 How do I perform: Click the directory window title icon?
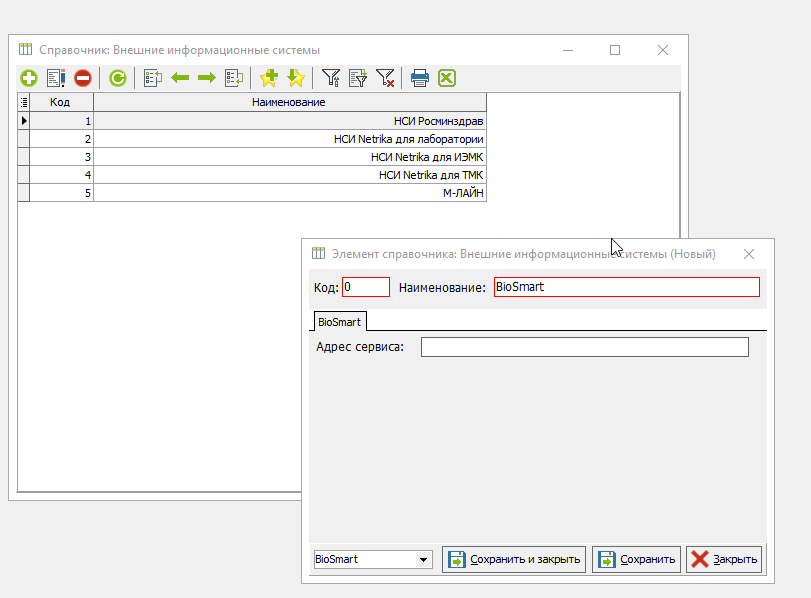point(25,50)
